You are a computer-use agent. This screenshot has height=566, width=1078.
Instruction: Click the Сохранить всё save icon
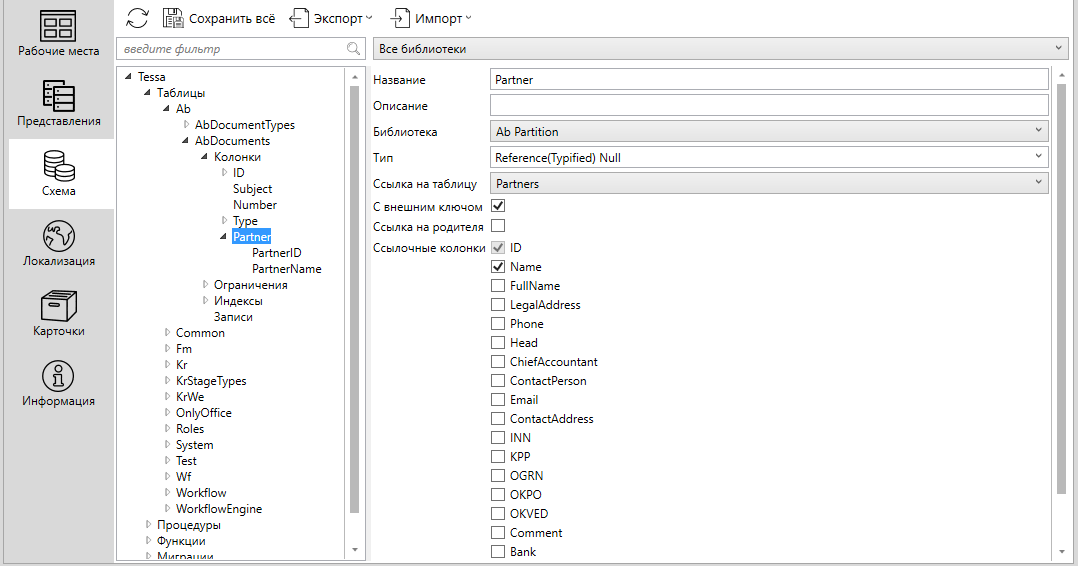click(x=173, y=18)
